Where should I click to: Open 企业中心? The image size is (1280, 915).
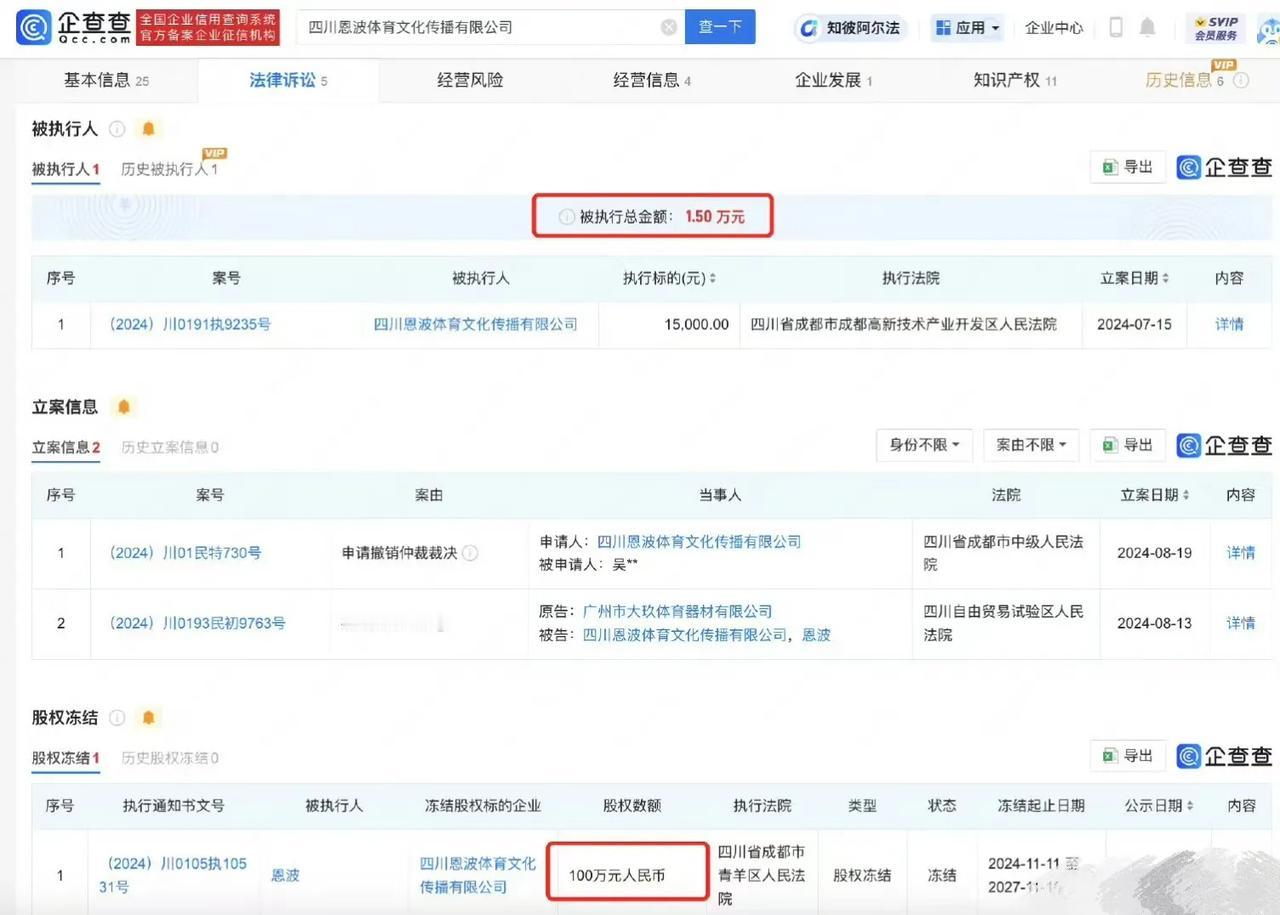(1054, 28)
